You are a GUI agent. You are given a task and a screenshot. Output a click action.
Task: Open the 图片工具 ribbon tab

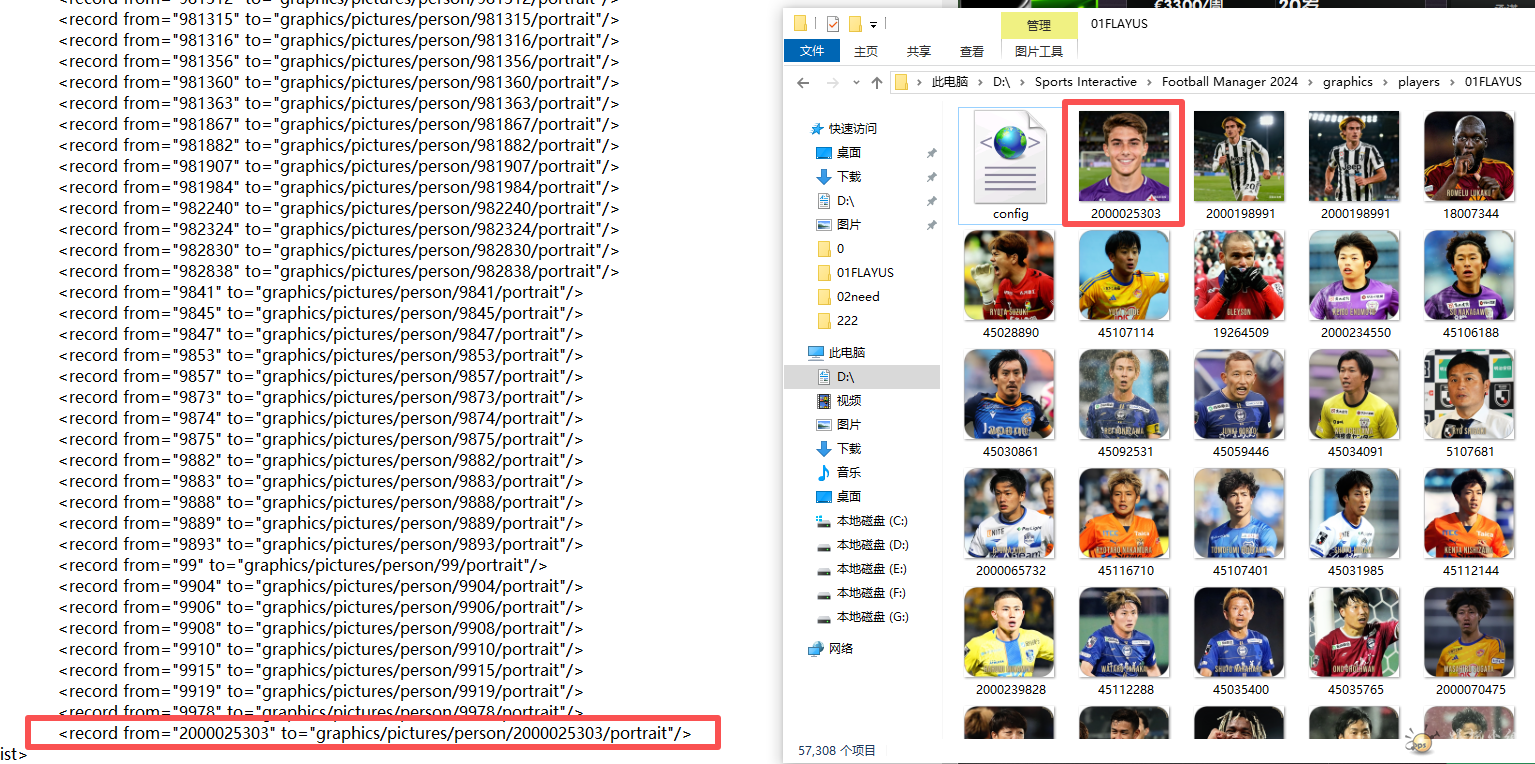pyautogui.click(x=1038, y=51)
